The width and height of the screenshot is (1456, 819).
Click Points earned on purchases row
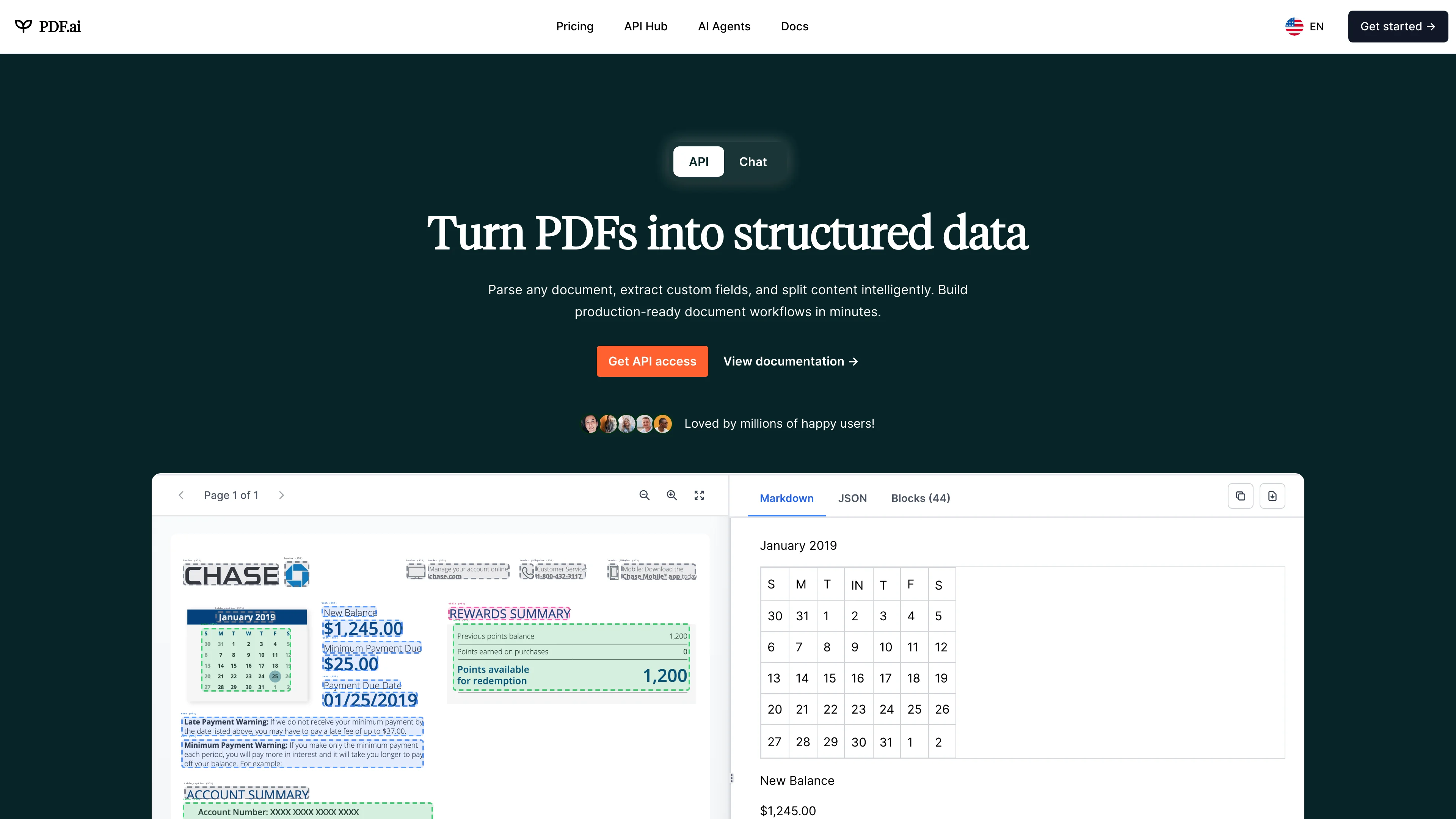pyautogui.click(x=571, y=652)
